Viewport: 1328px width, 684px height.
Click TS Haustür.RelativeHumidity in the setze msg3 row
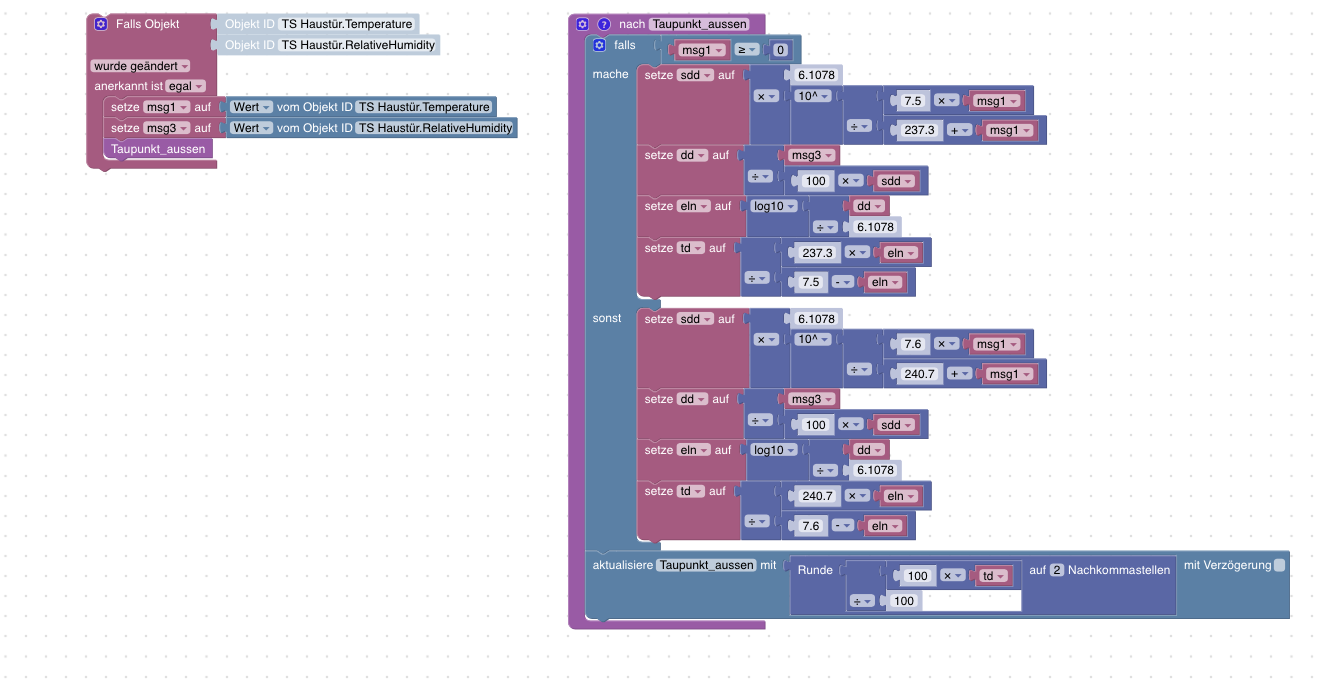pos(435,128)
